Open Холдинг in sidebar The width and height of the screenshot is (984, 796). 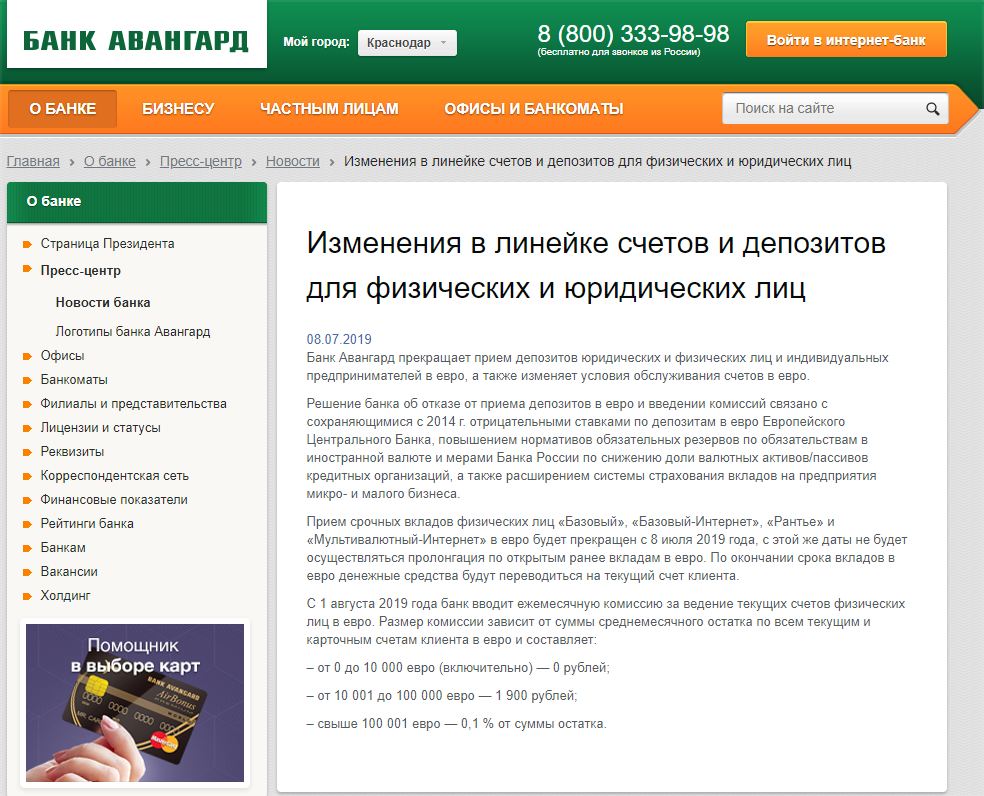tap(65, 596)
